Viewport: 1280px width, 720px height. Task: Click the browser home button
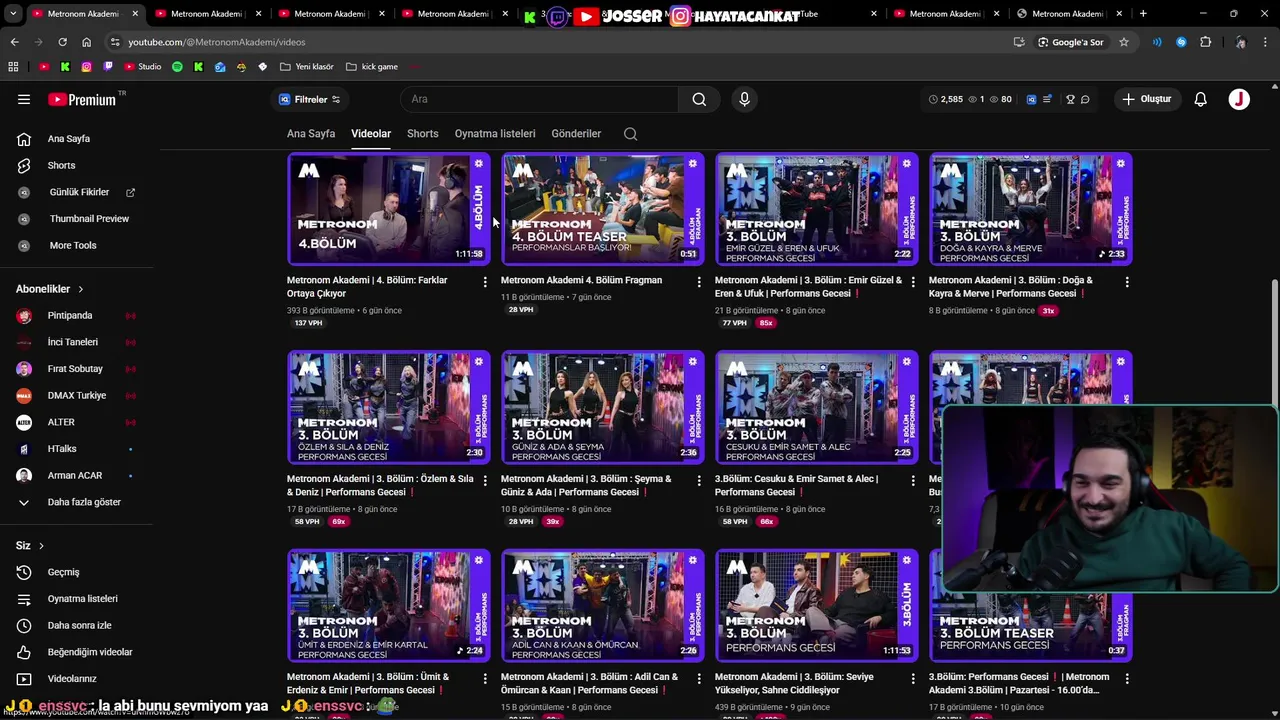point(86,42)
